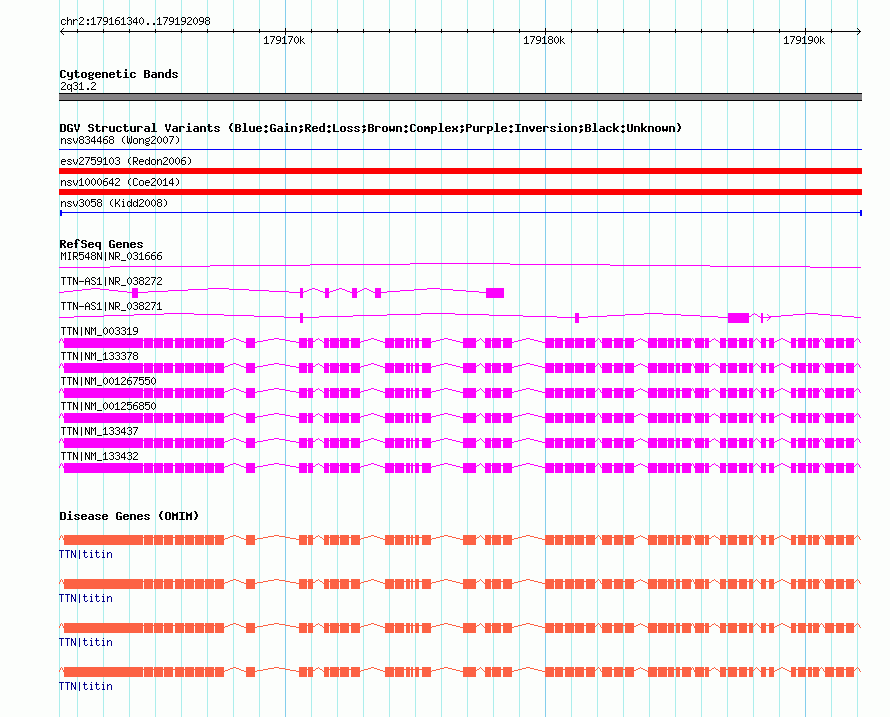Select the Cytogenetic Bands track title
Screen dimensions: 890x717
pyautogui.click(x=119, y=74)
